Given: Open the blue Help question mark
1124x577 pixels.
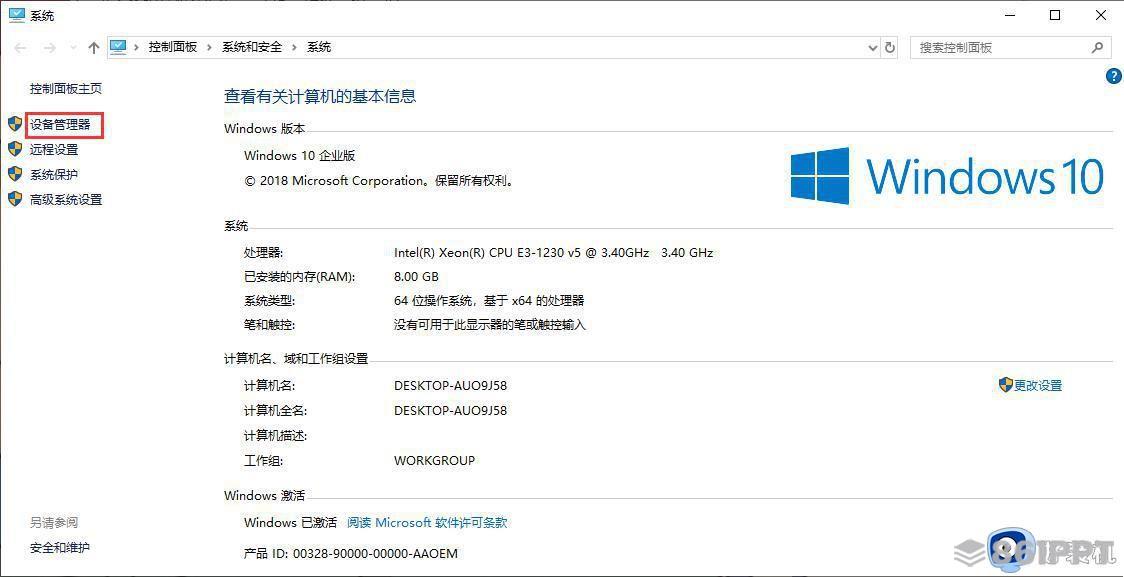Looking at the screenshot, I should coord(1113,76).
